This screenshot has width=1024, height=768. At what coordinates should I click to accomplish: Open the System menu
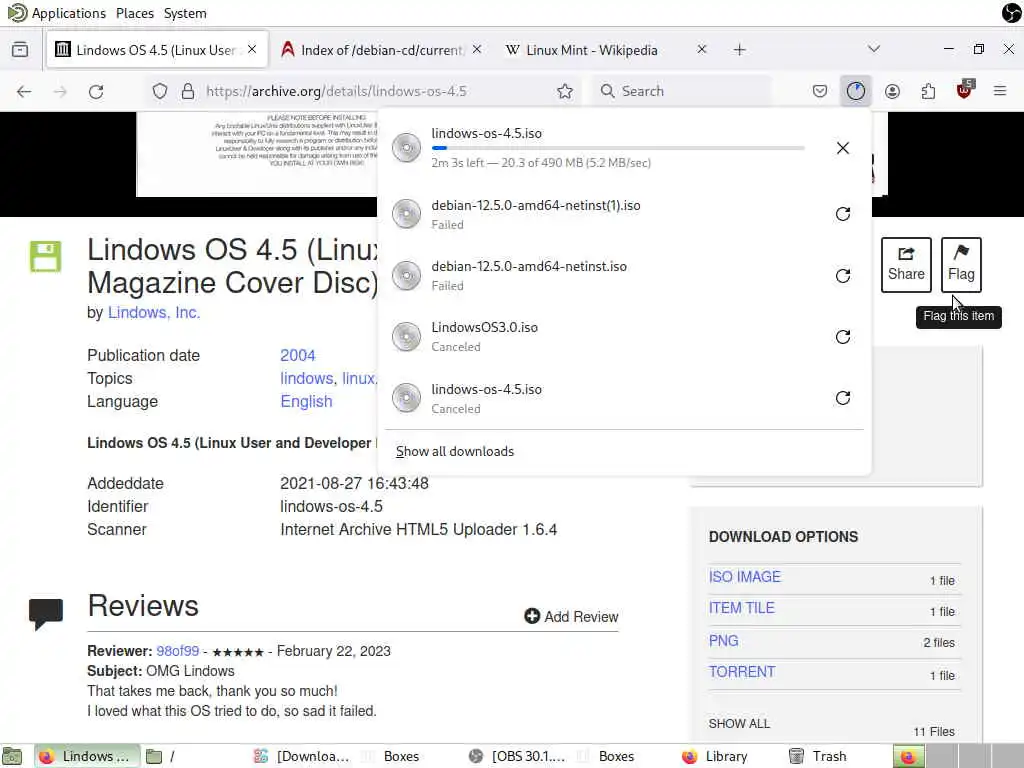[185, 13]
